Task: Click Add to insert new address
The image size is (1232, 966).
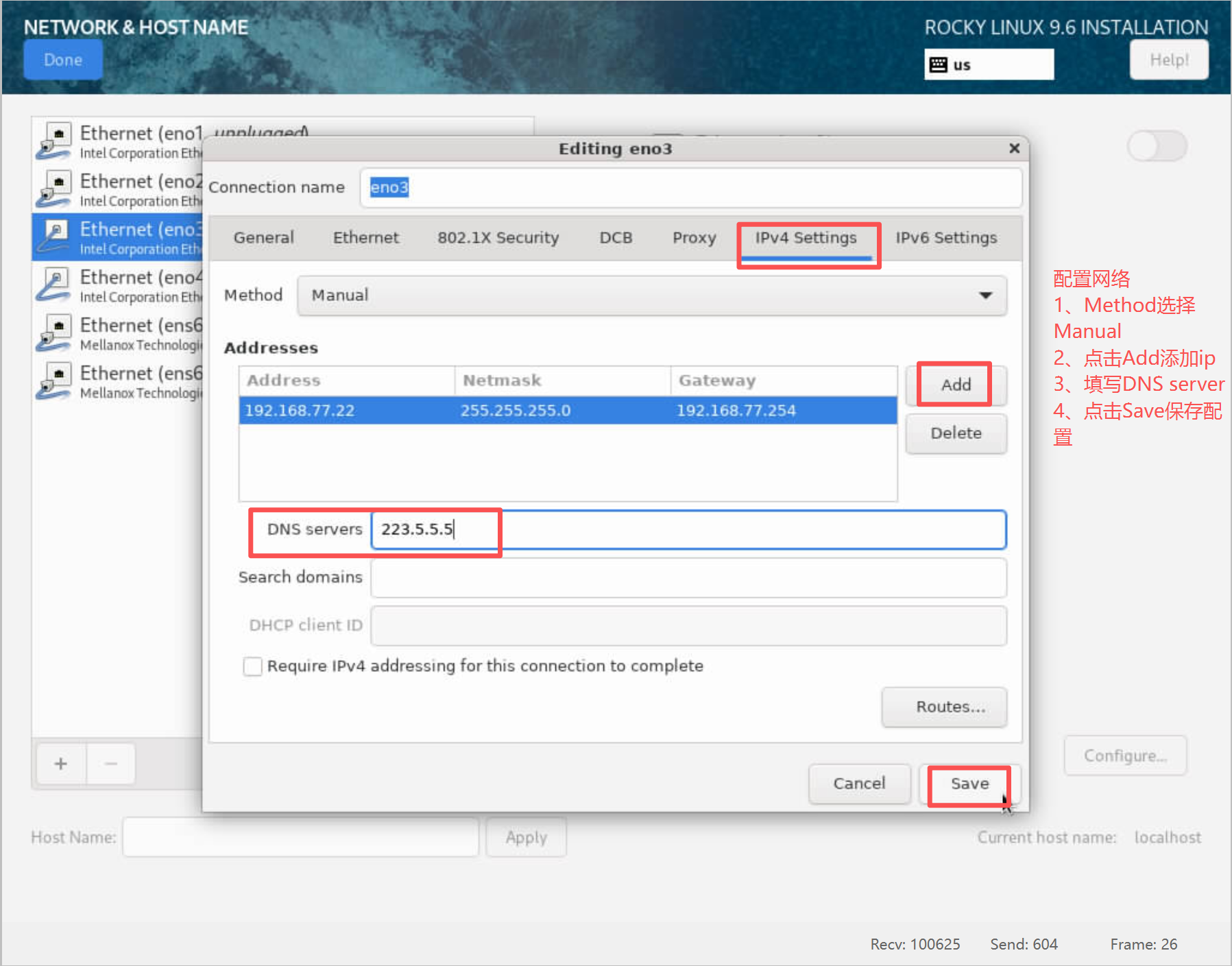Action: [955, 385]
